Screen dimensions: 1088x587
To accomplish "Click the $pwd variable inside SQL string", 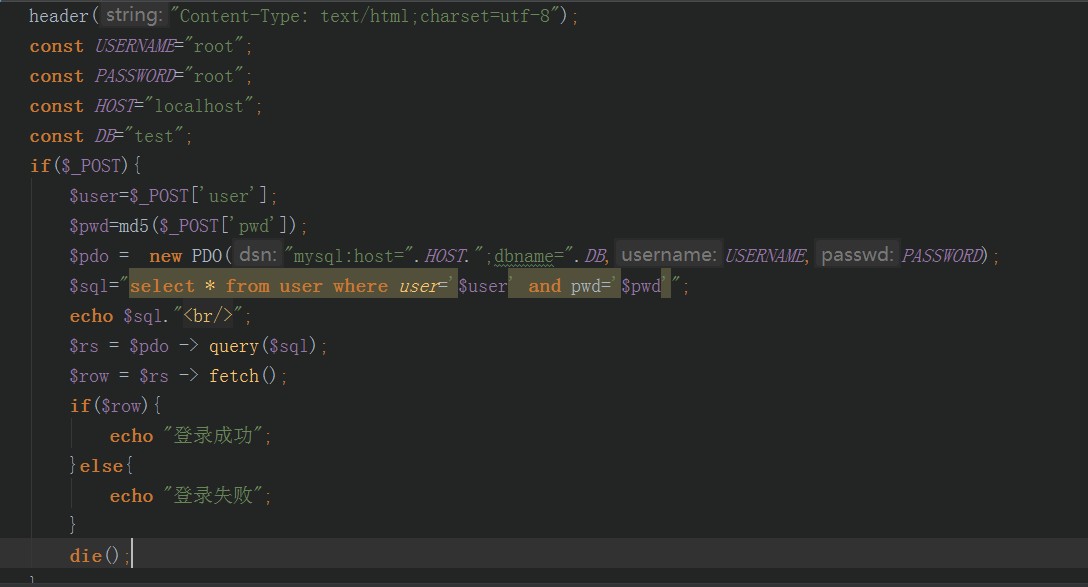I will click(640, 286).
